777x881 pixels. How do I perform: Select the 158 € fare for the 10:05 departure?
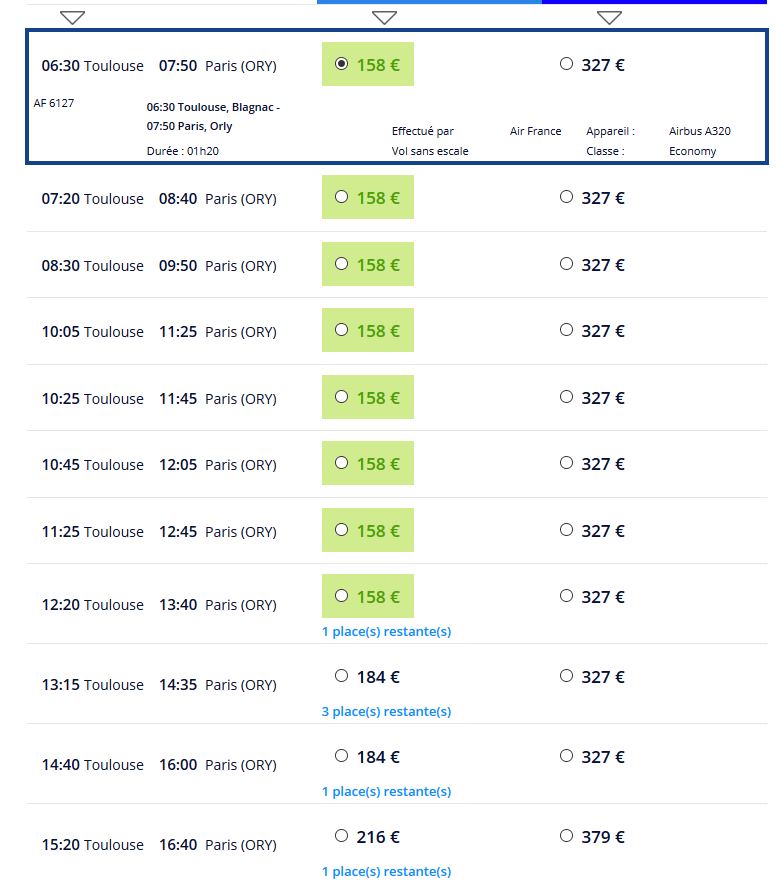click(343, 330)
